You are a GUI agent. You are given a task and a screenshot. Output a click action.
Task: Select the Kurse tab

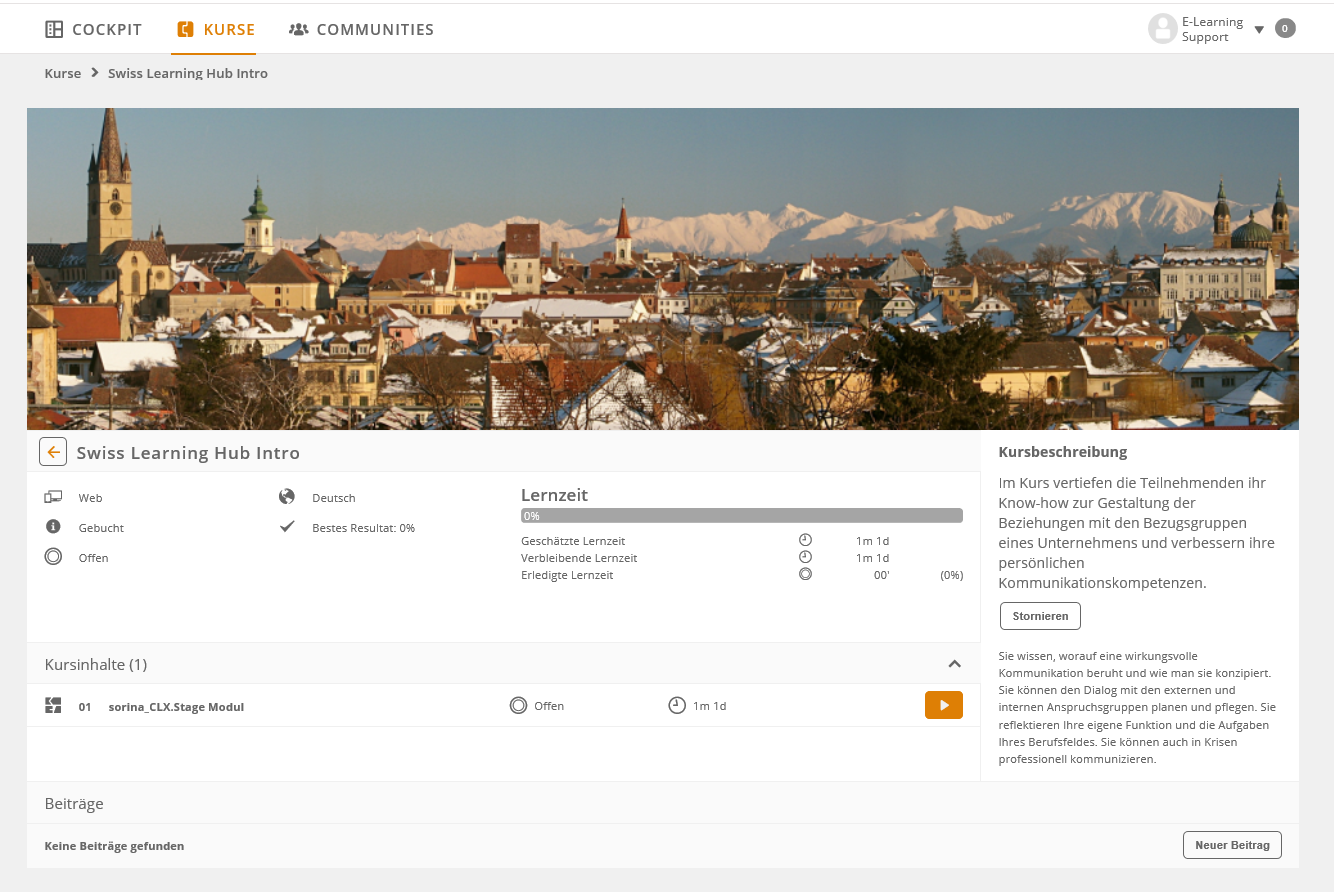tap(214, 29)
